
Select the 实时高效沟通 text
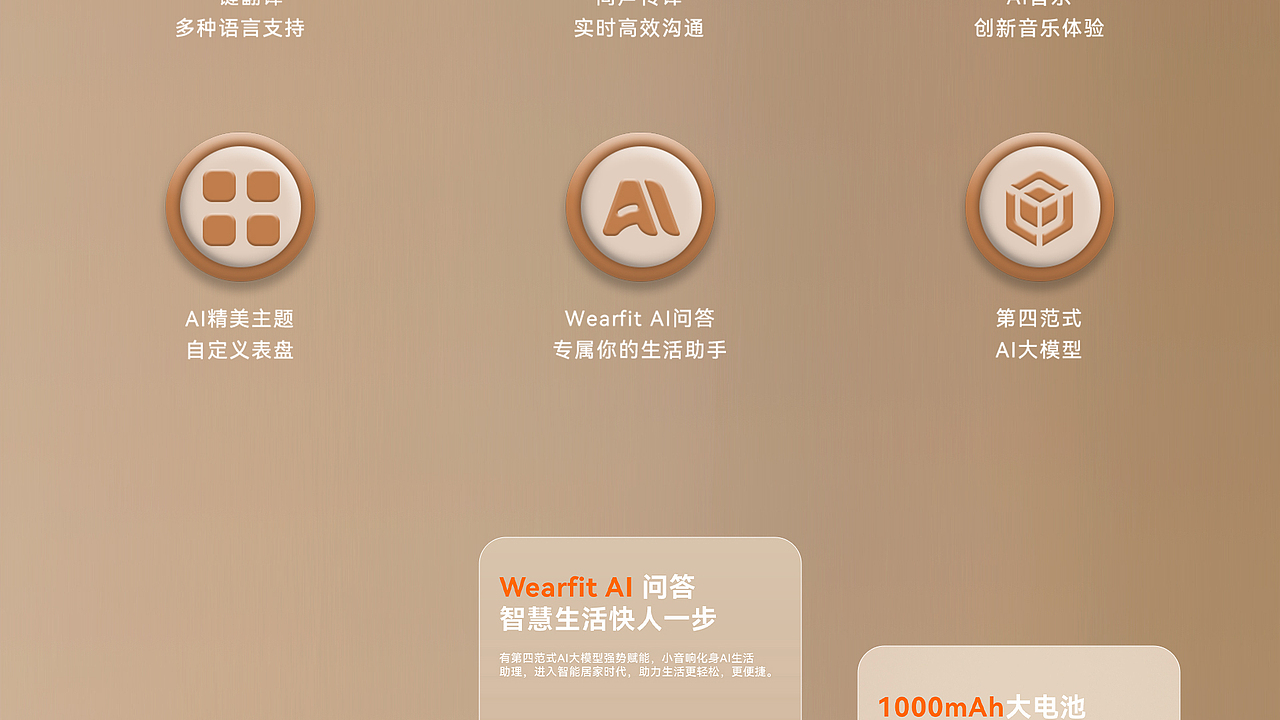640,28
